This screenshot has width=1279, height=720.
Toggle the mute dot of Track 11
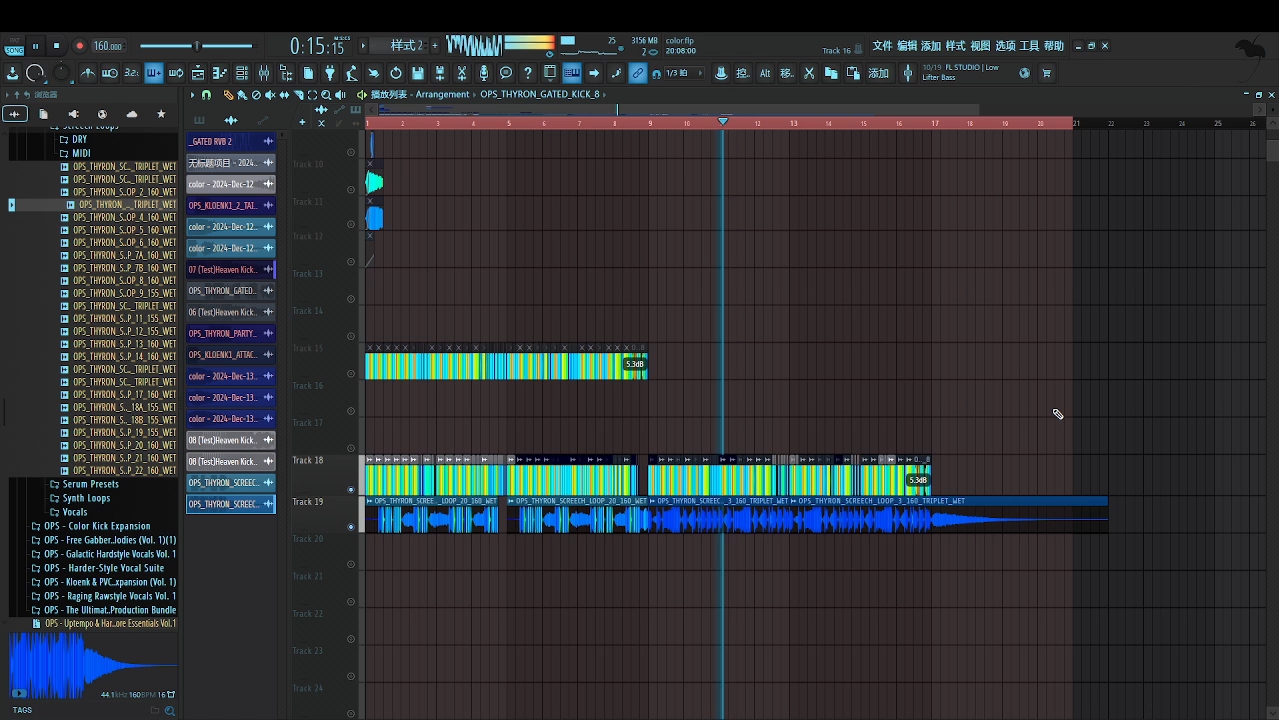[x=351, y=226]
